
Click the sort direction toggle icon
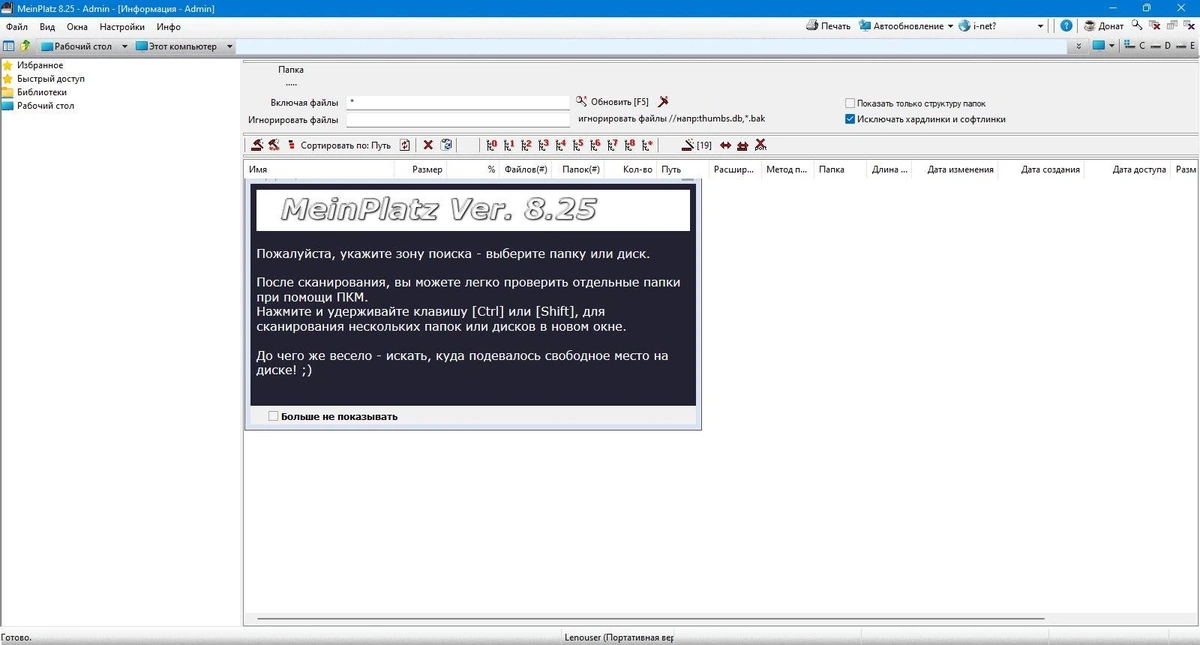(405, 145)
